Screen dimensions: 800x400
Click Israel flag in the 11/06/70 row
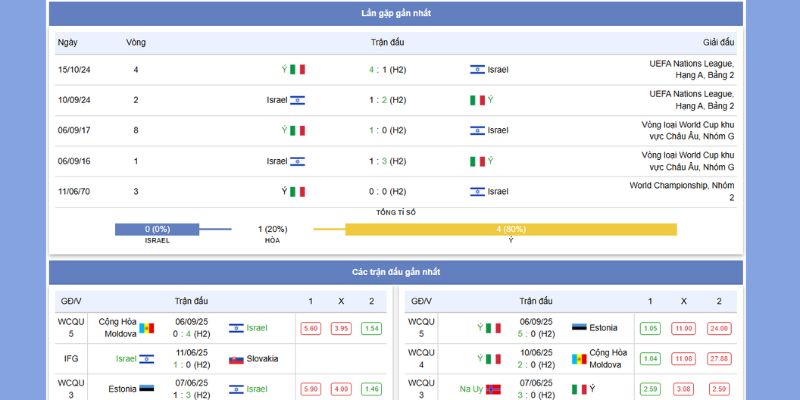477,192
